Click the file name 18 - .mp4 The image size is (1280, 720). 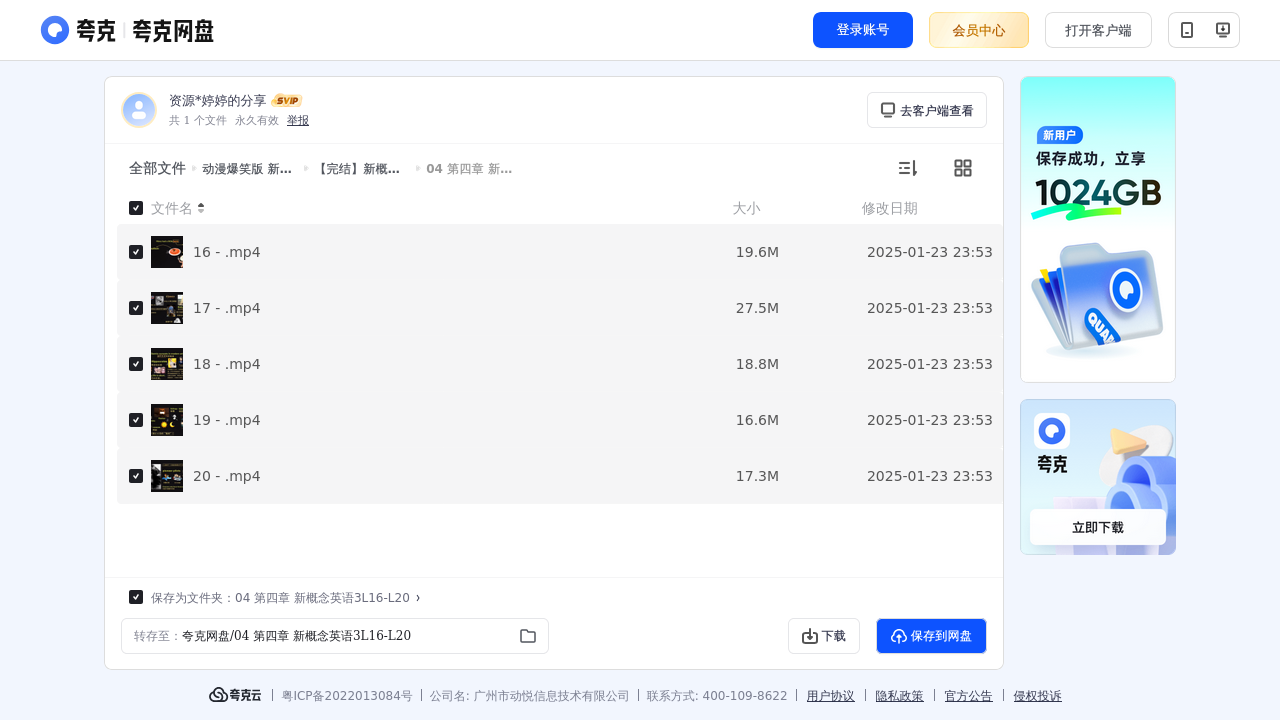point(227,364)
